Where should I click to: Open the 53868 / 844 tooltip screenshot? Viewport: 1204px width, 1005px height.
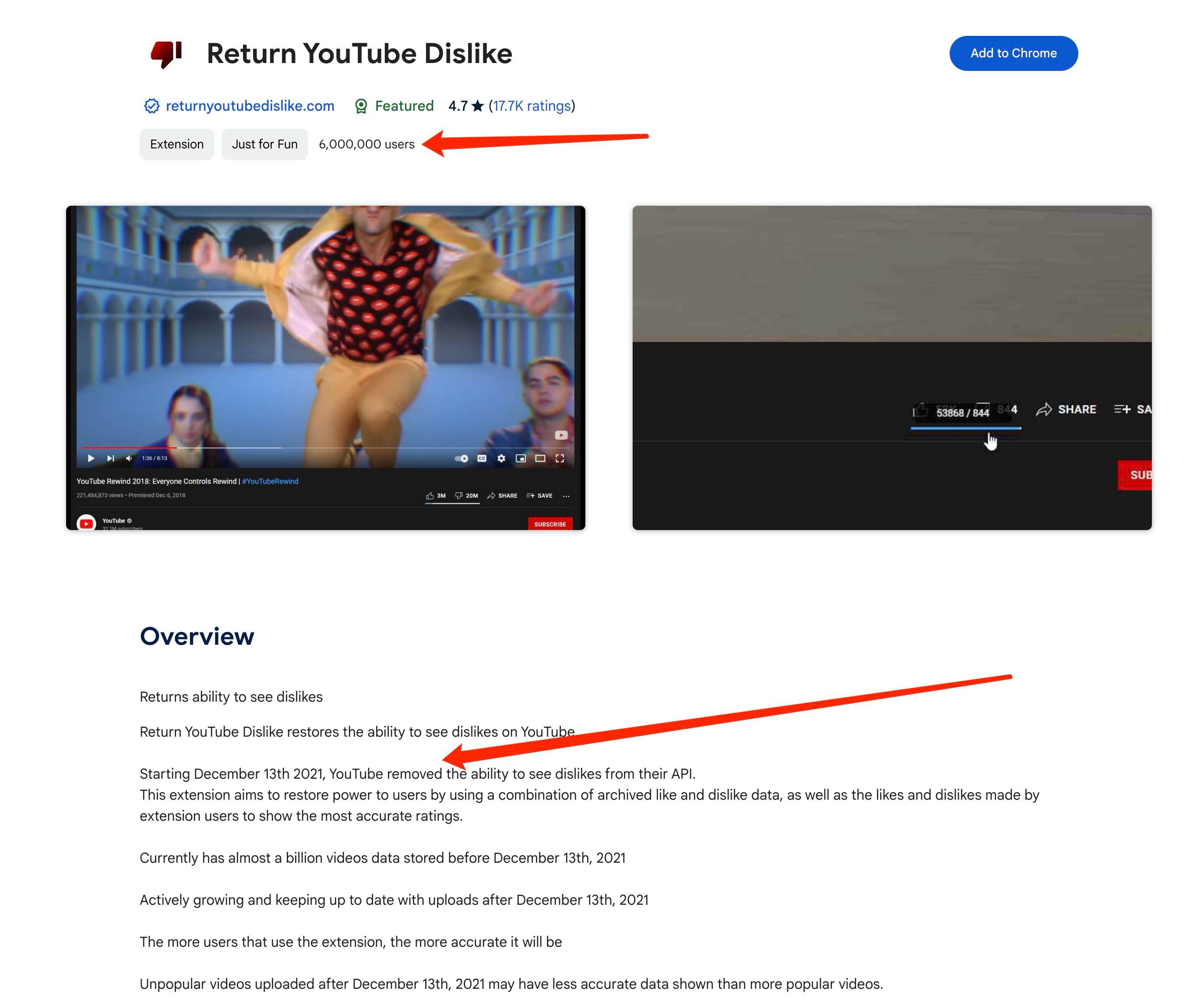pos(891,368)
